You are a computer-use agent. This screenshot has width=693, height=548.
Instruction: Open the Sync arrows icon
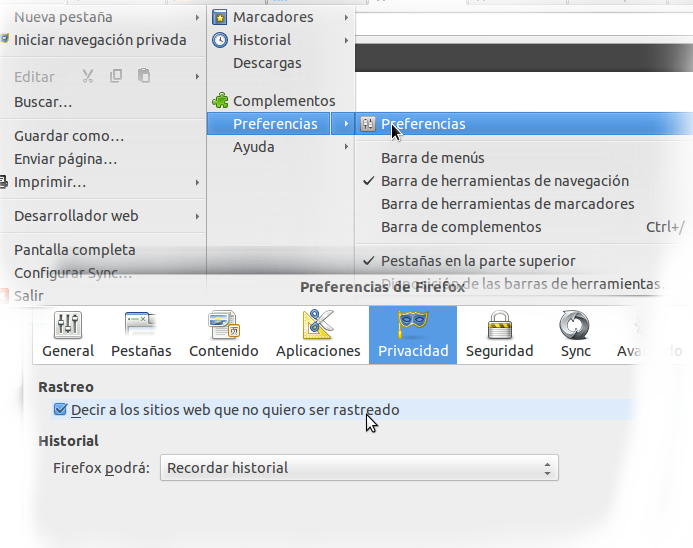pos(575,325)
